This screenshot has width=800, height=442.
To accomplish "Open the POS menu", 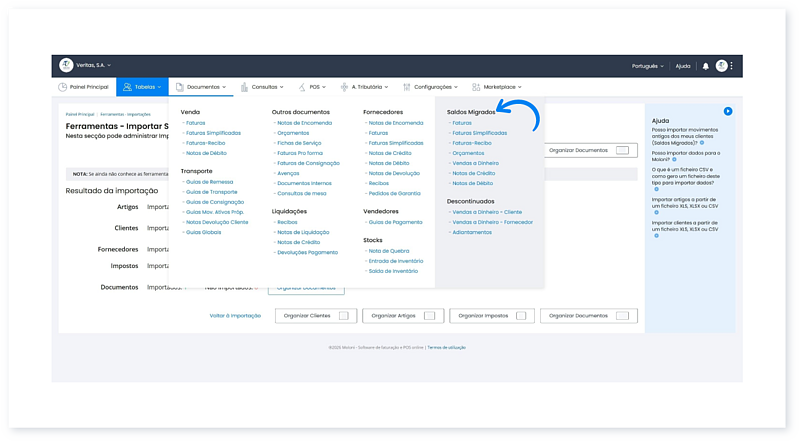I will (317, 88).
